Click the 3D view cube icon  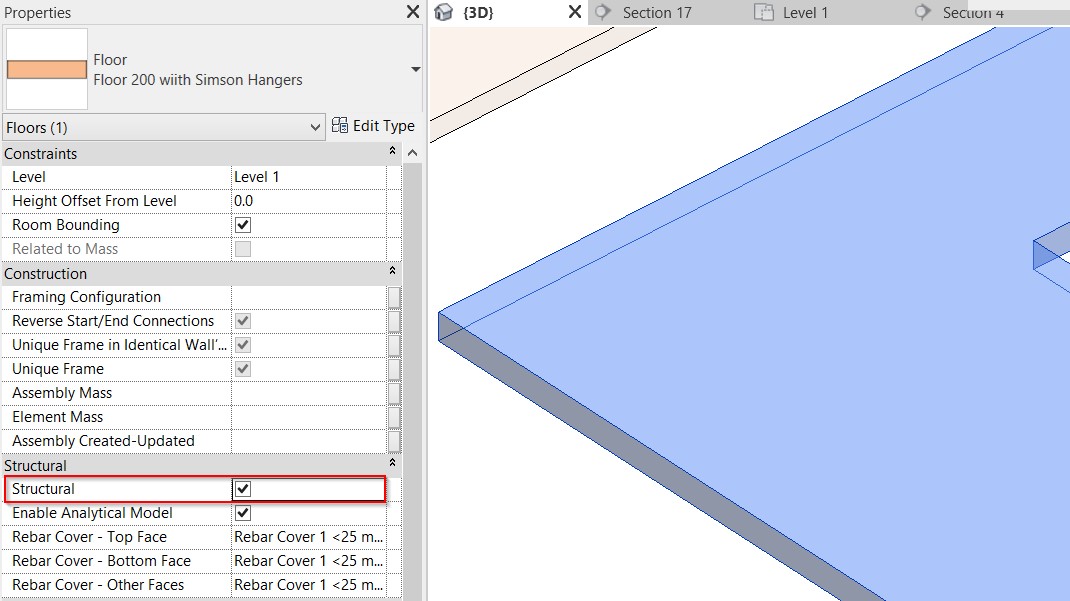[x=444, y=13]
